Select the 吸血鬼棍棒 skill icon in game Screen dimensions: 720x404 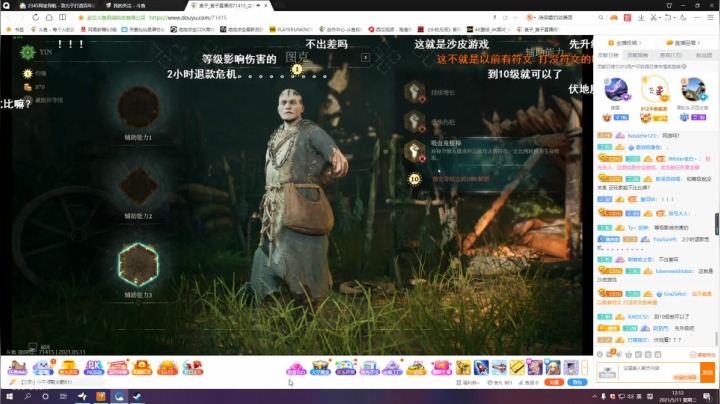coord(415,151)
